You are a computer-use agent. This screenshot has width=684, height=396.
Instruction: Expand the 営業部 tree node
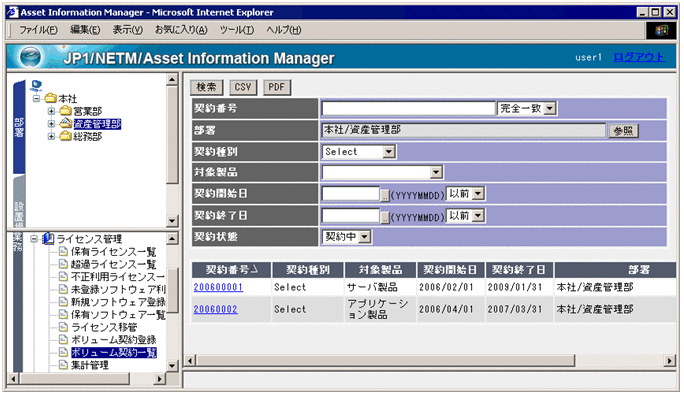pyautogui.click(x=51, y=111)
